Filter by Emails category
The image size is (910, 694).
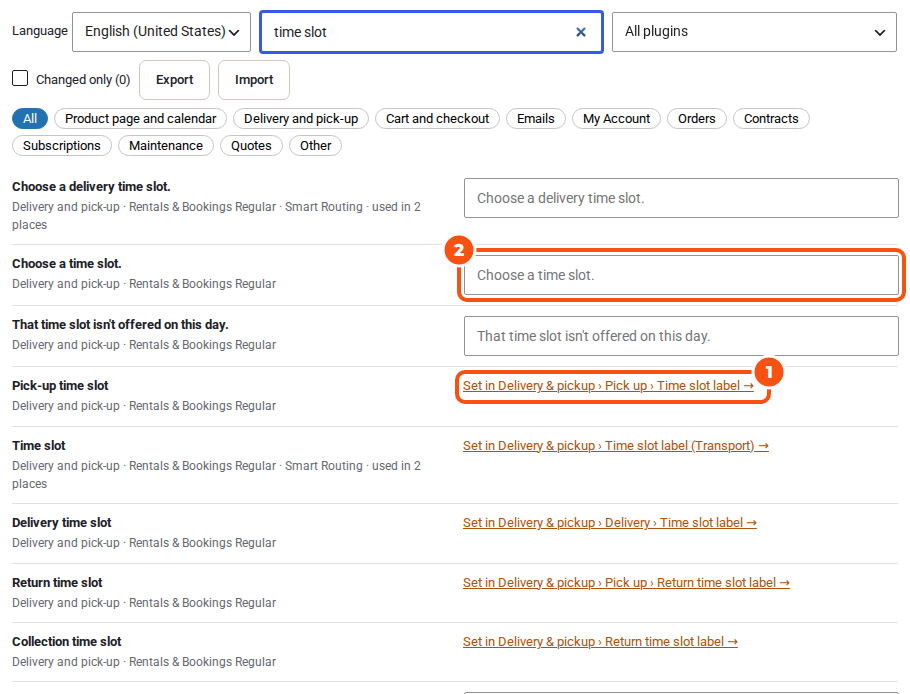click(536, 118)
